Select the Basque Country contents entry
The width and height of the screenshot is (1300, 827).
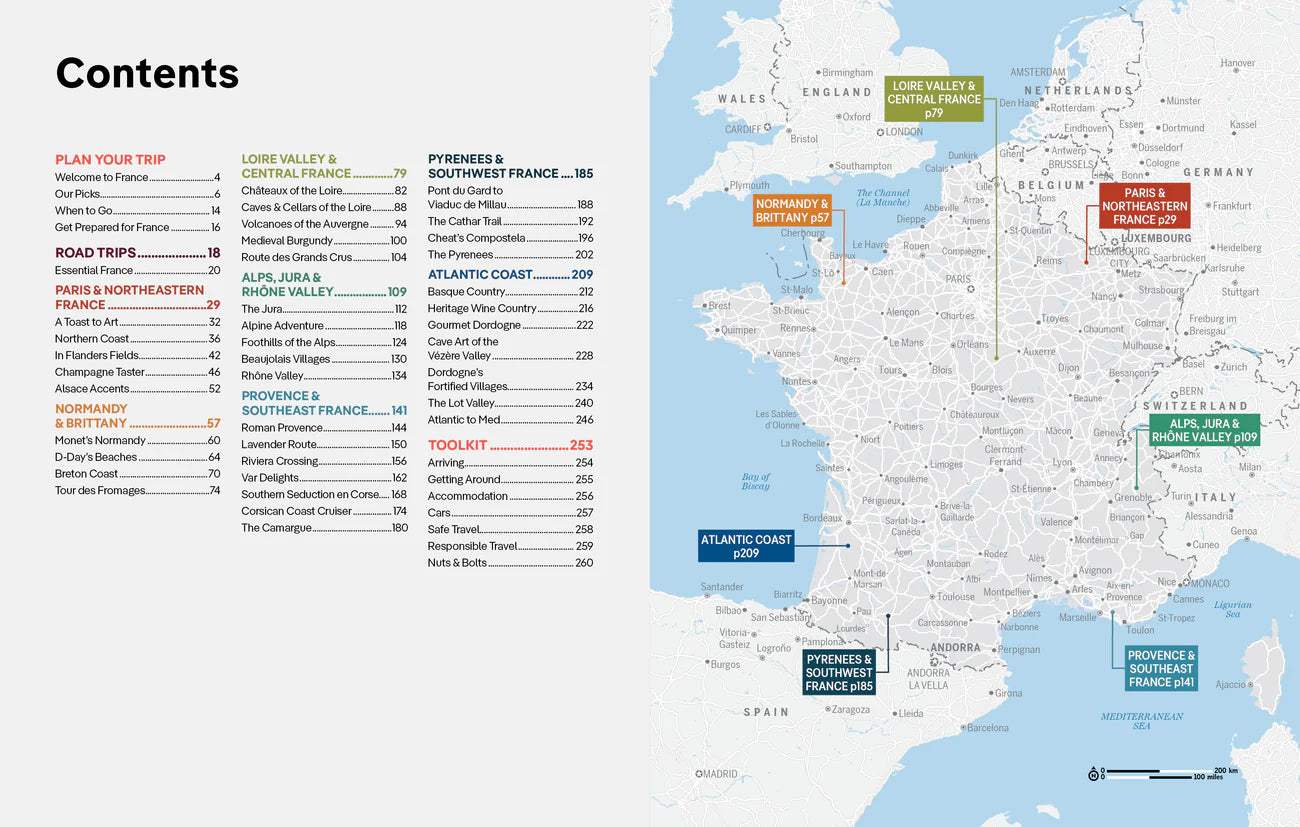510,292
